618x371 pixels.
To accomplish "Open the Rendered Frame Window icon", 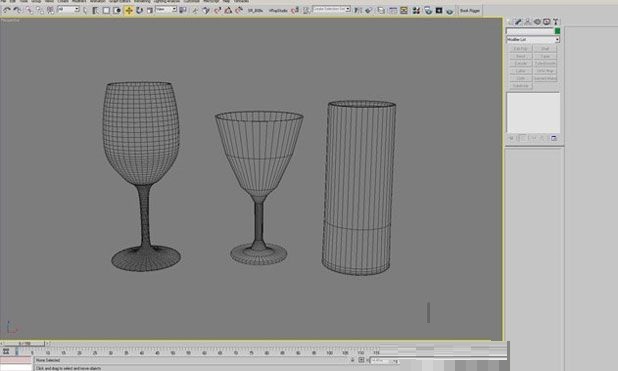I will coord(439,10).
